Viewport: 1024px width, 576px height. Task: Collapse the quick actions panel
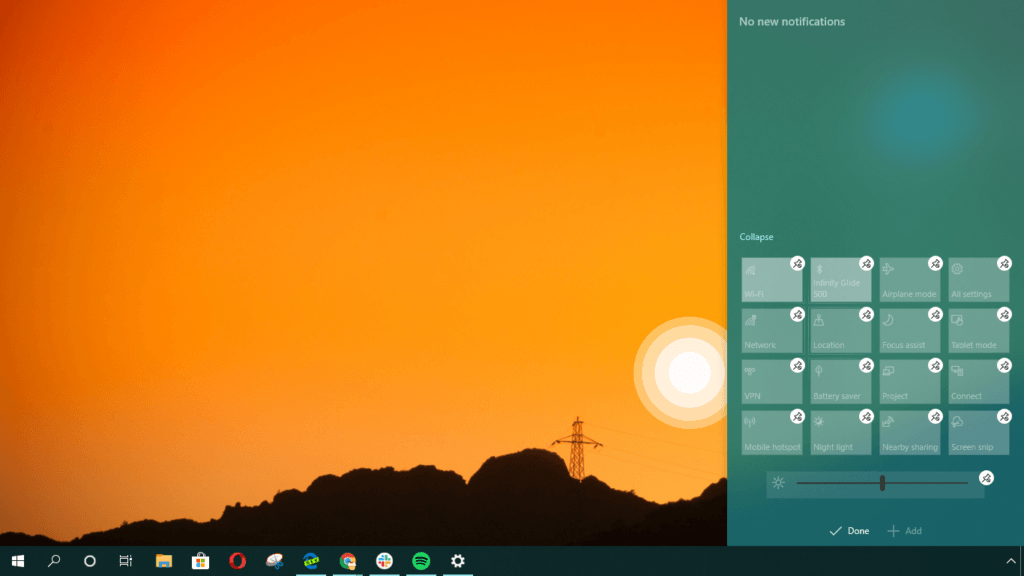(755, 237)
